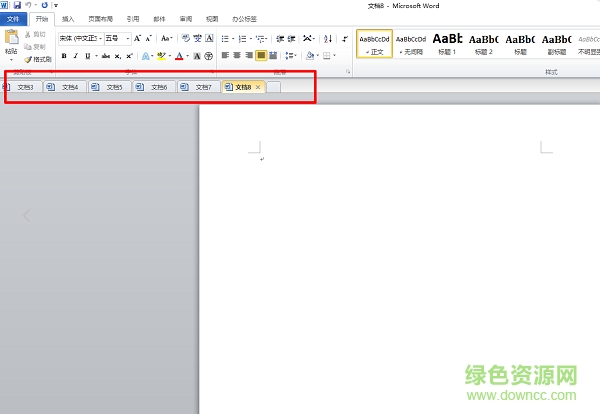
Task: Click the strikethrough abc icon
Action: pyautogui.click(x=104, y=56)
